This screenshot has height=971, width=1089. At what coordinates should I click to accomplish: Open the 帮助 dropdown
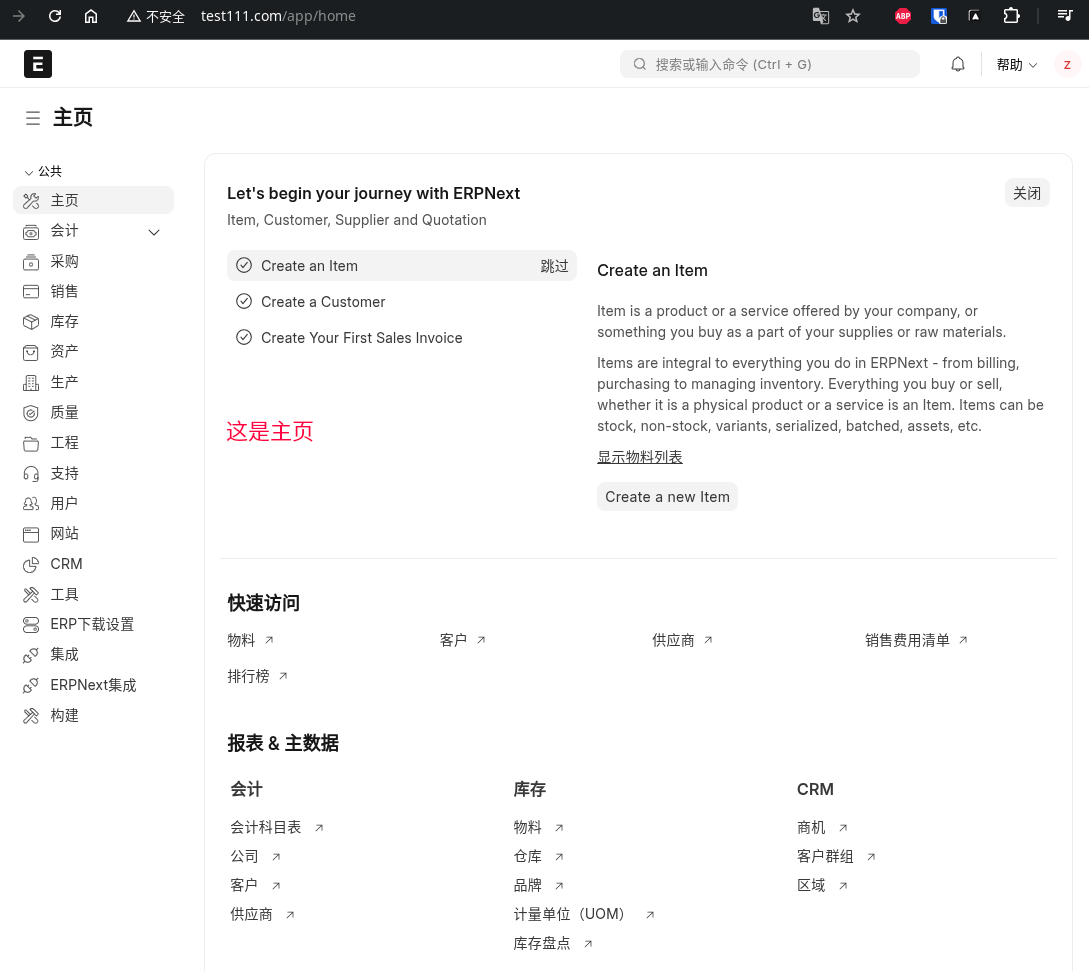[x=1017, y=65]
